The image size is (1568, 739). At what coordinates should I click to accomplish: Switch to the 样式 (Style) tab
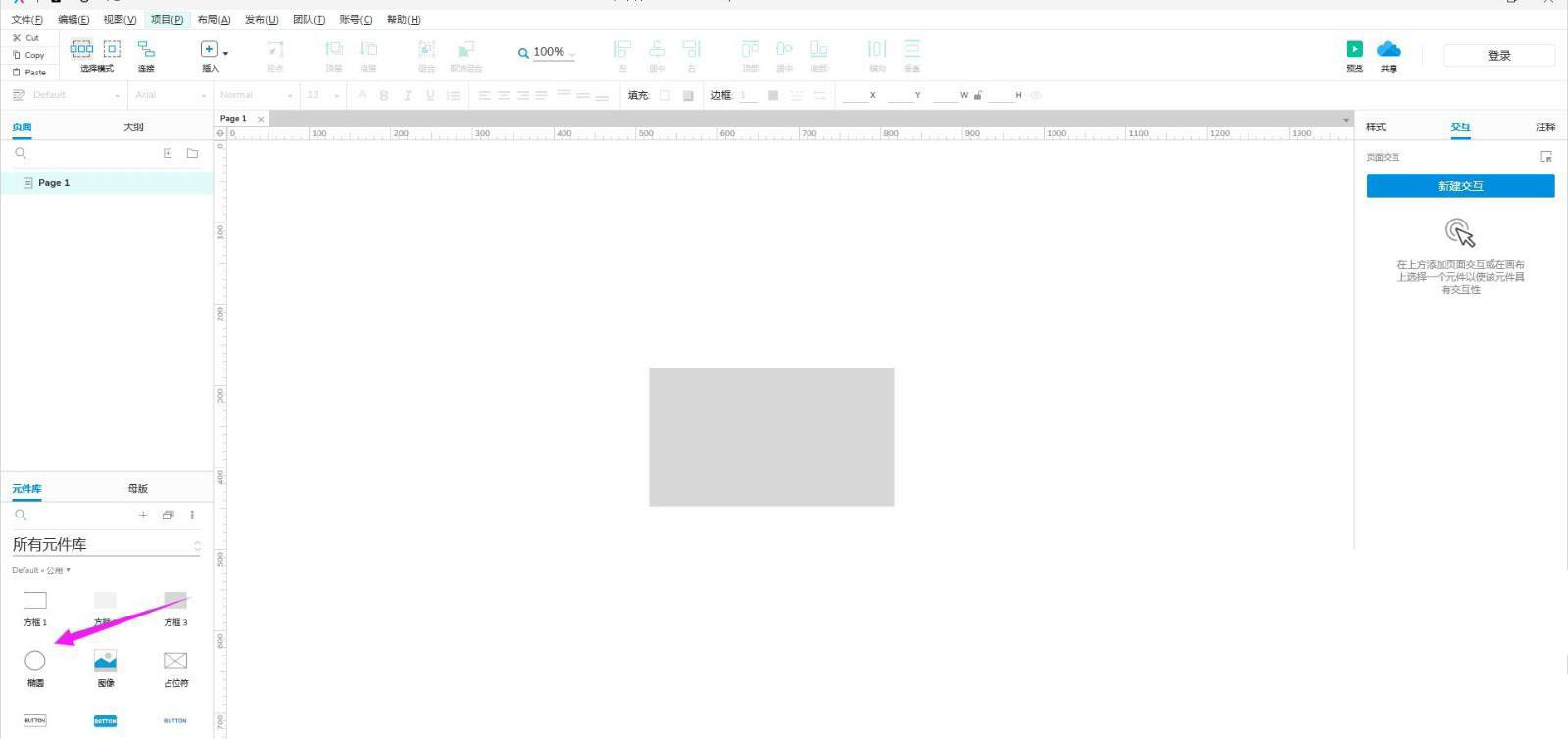[1376, 127]
